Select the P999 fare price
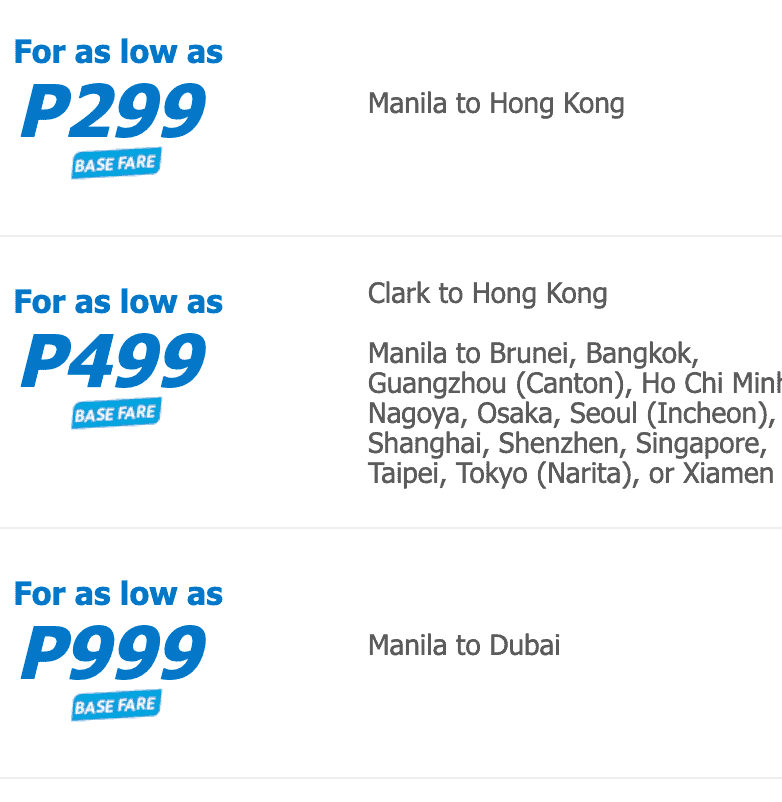Image resolution: width=782 pixels, height=802 pixels. (113, 654)
